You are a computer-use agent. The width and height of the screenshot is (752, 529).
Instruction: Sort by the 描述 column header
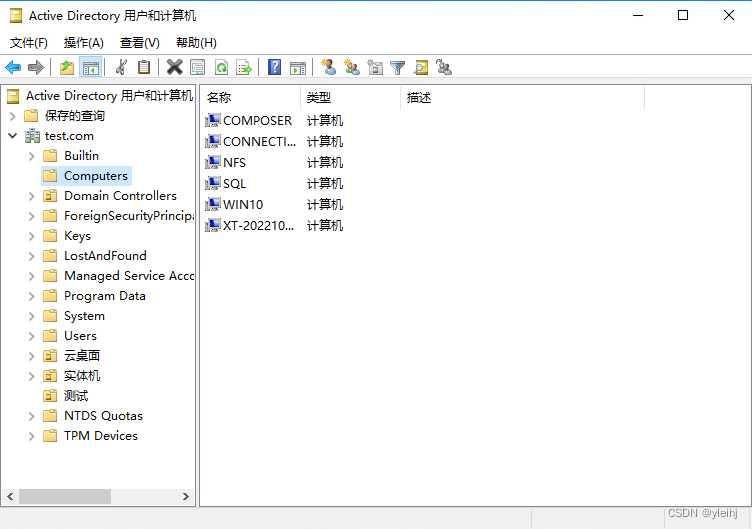[x=522, y=98]
